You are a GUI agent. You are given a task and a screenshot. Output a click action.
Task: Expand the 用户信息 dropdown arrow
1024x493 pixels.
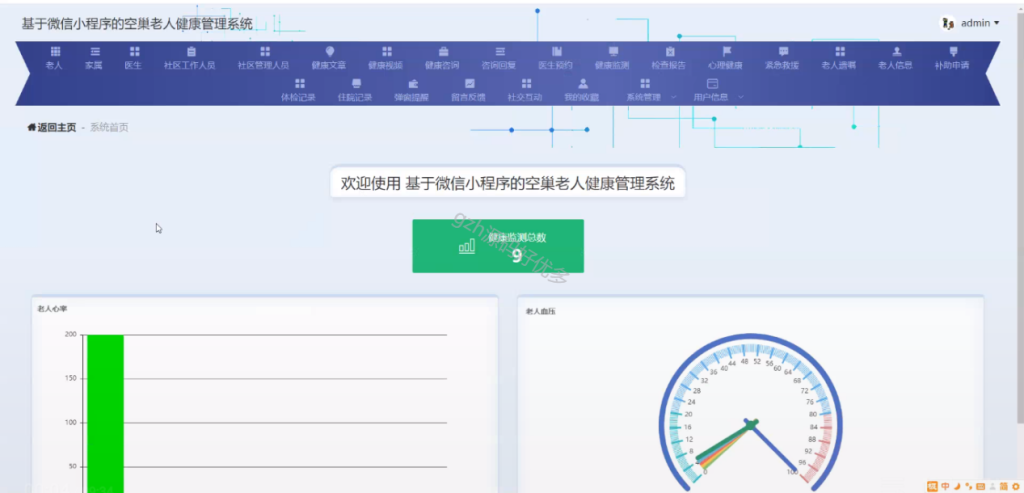tap(741, 97)
